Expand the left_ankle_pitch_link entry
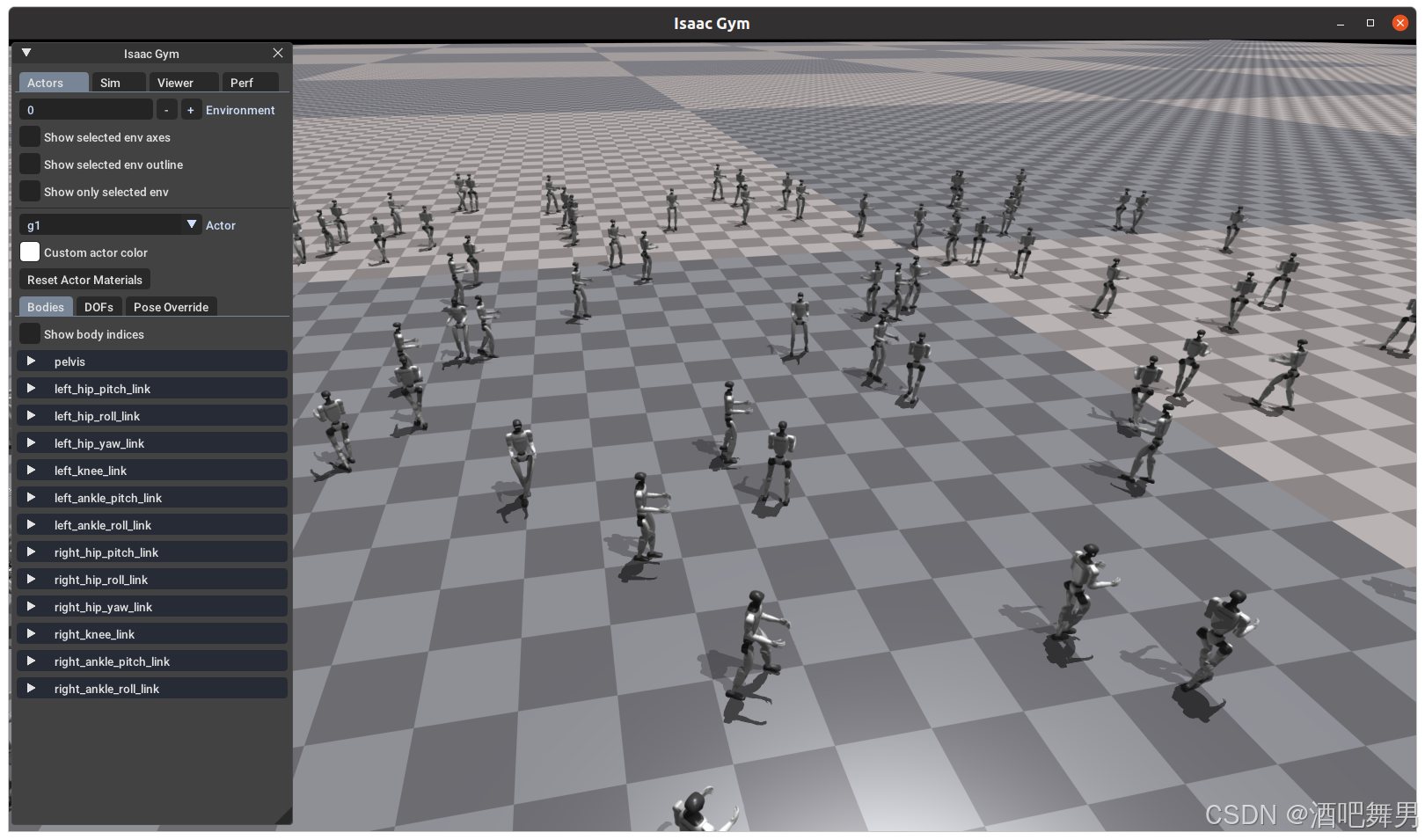1425x840 pixels. (152, 498)
